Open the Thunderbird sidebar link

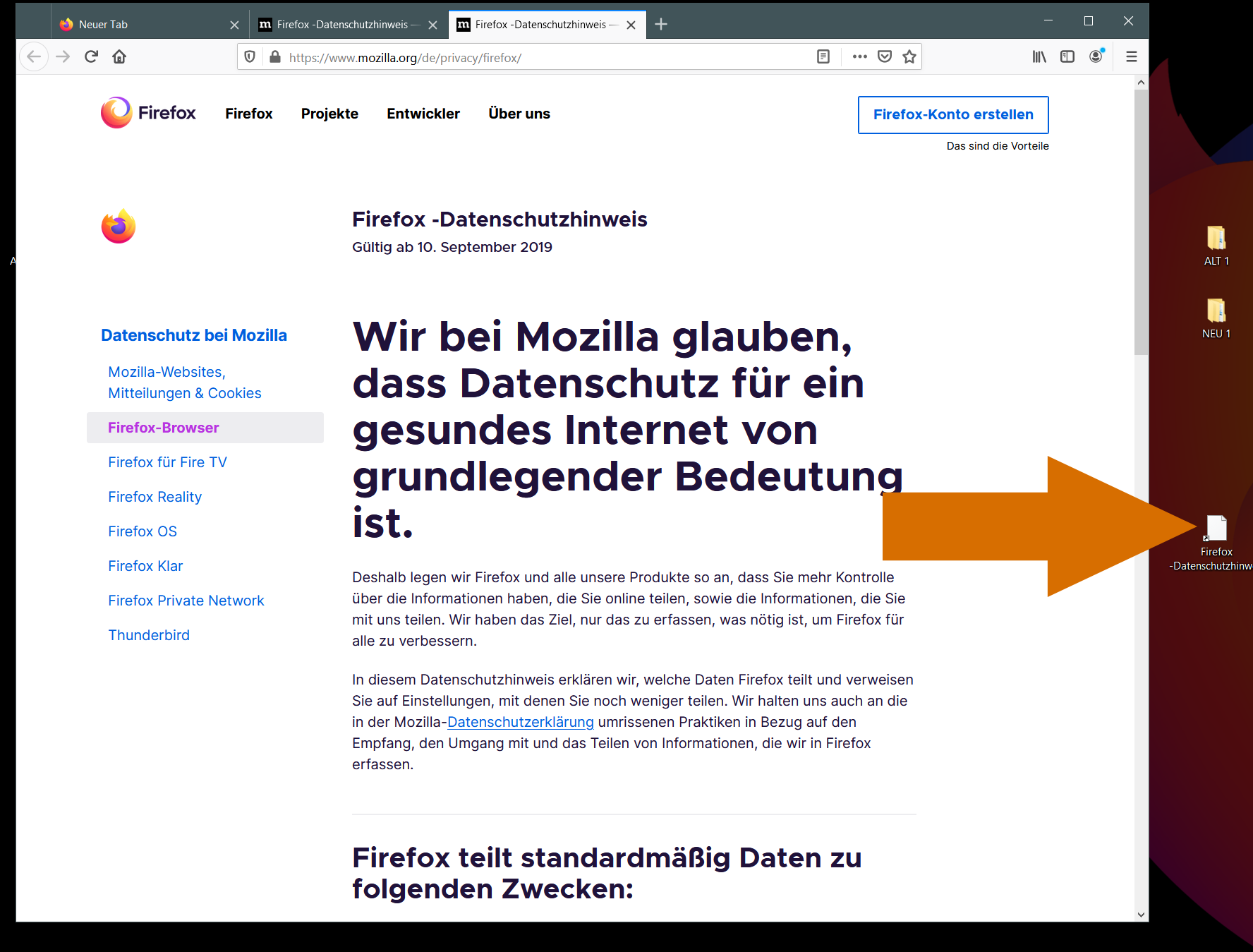149,635
